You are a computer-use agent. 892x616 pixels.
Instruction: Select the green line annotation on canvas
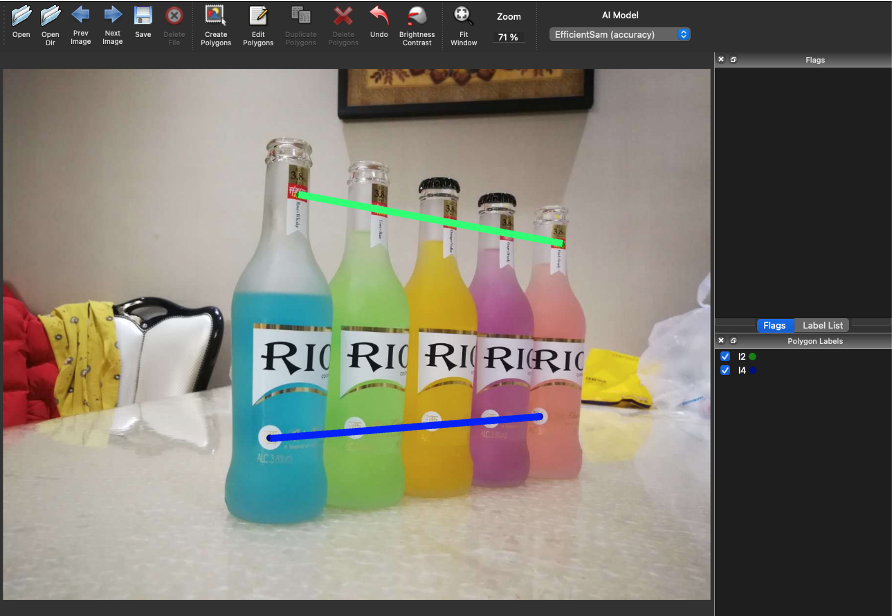[430, 218]
